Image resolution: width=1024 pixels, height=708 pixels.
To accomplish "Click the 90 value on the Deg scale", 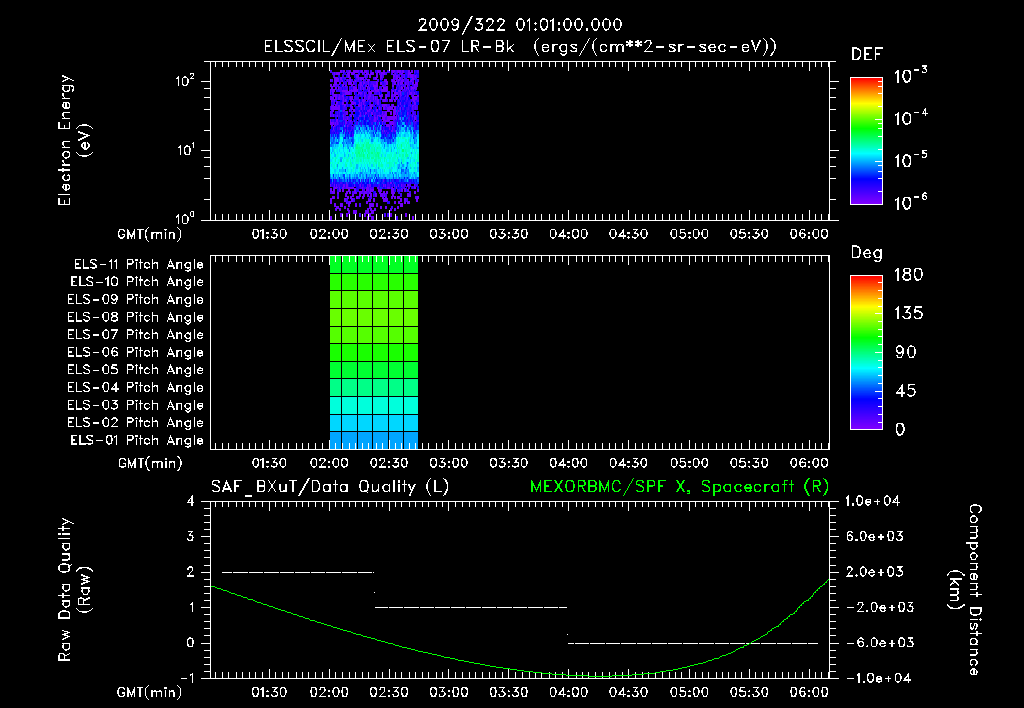I will coord(906,352).
